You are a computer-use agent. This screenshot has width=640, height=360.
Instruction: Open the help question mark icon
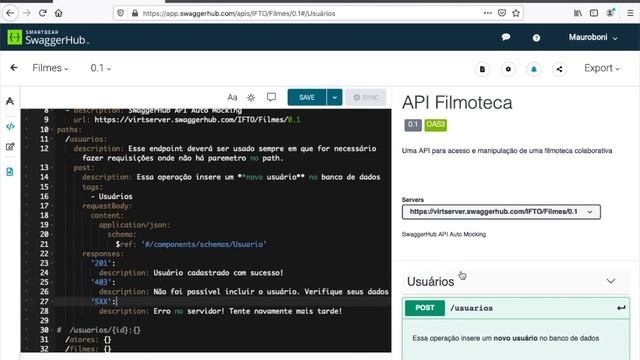[x=536, y=38]
